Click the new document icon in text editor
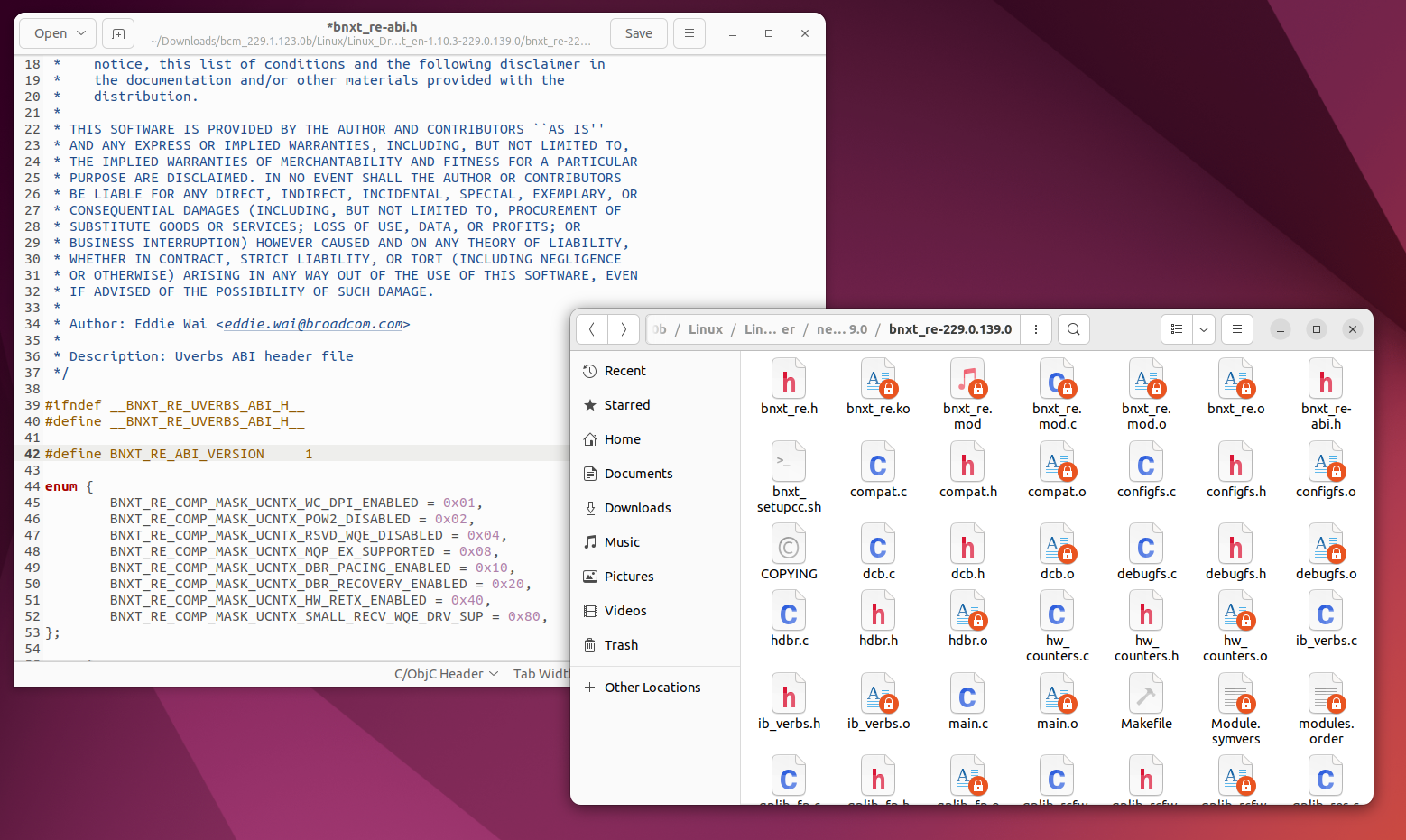 [x=118, y=33]
